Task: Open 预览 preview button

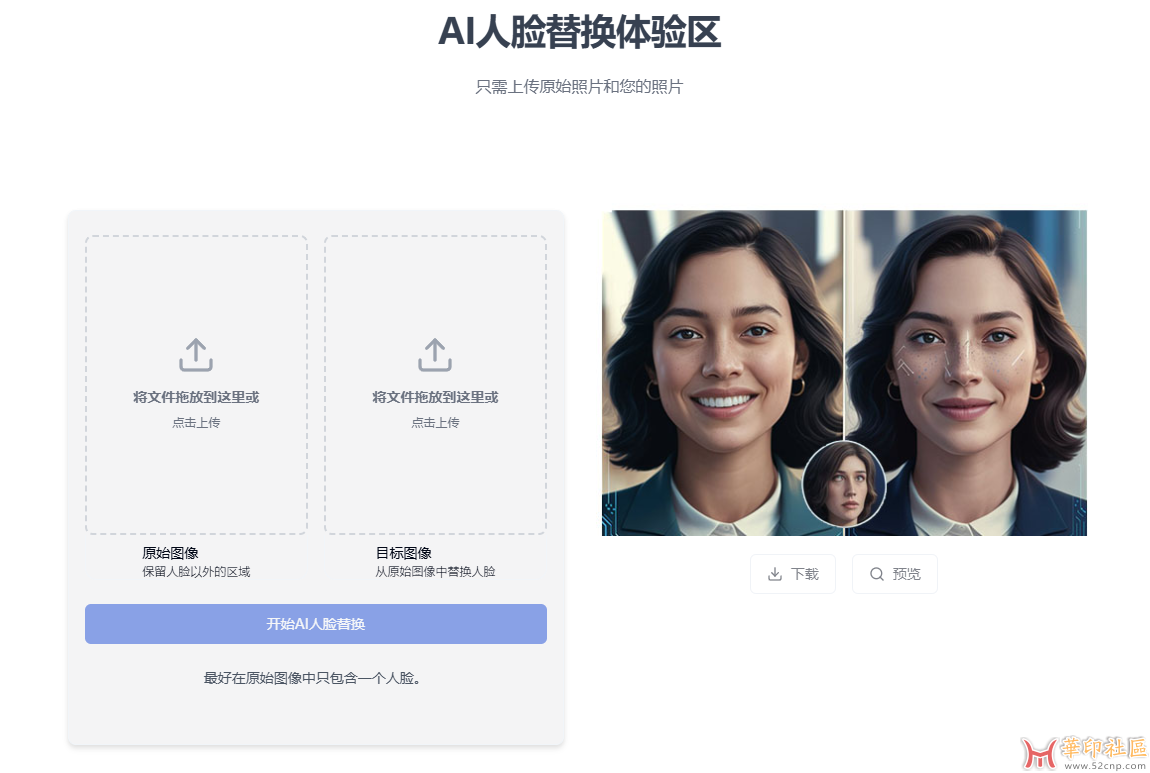Action: click(x=895, y=574)
